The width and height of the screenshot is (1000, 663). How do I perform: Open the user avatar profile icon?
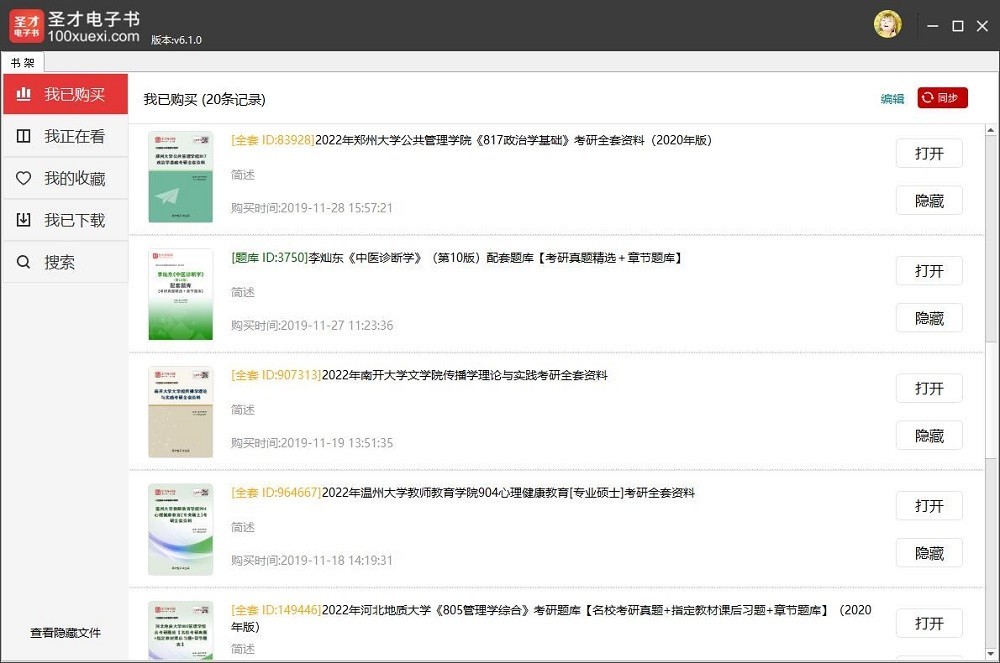tap(887, 25)
